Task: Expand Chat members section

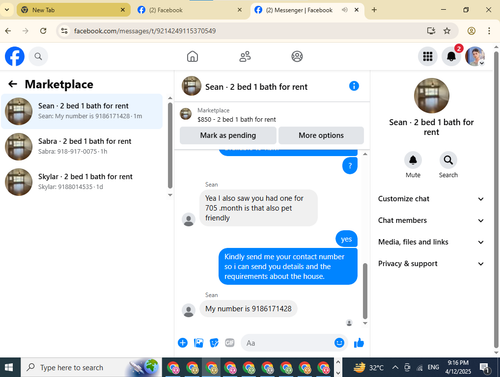Action: click(x=430, y=220)
